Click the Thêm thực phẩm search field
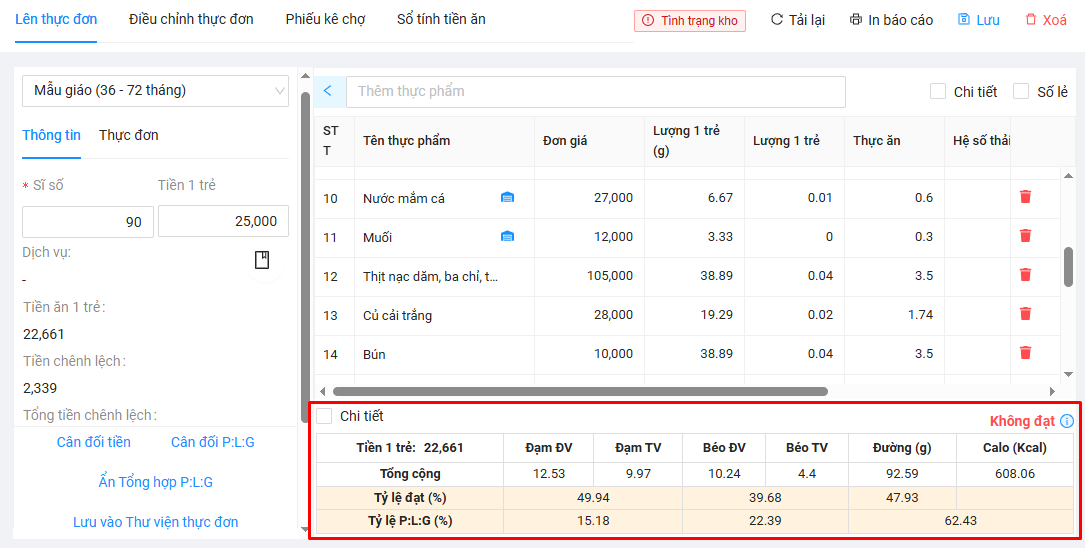 tap(595, 91)
